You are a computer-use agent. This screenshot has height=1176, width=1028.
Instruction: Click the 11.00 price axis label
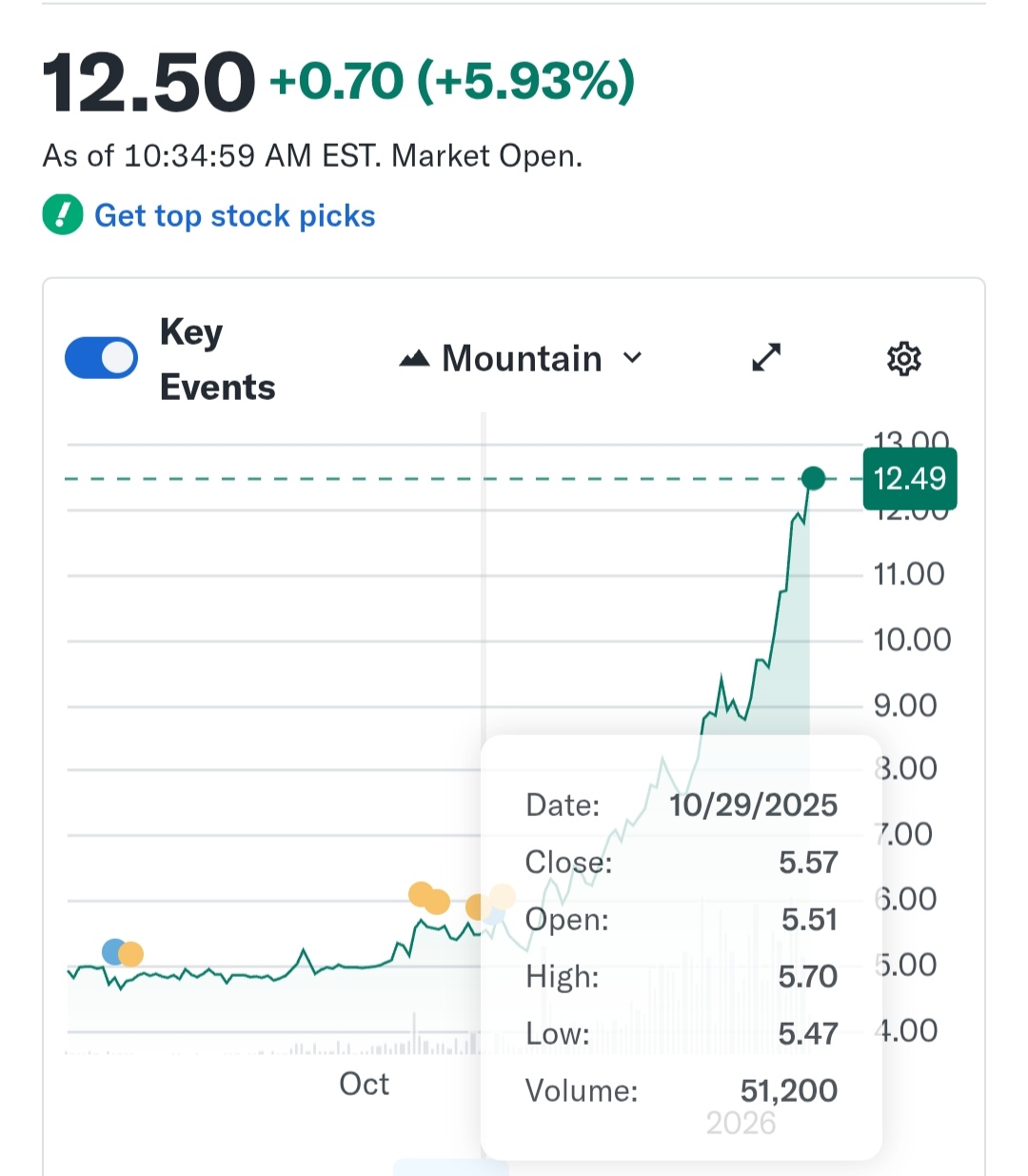pos(909,574)
